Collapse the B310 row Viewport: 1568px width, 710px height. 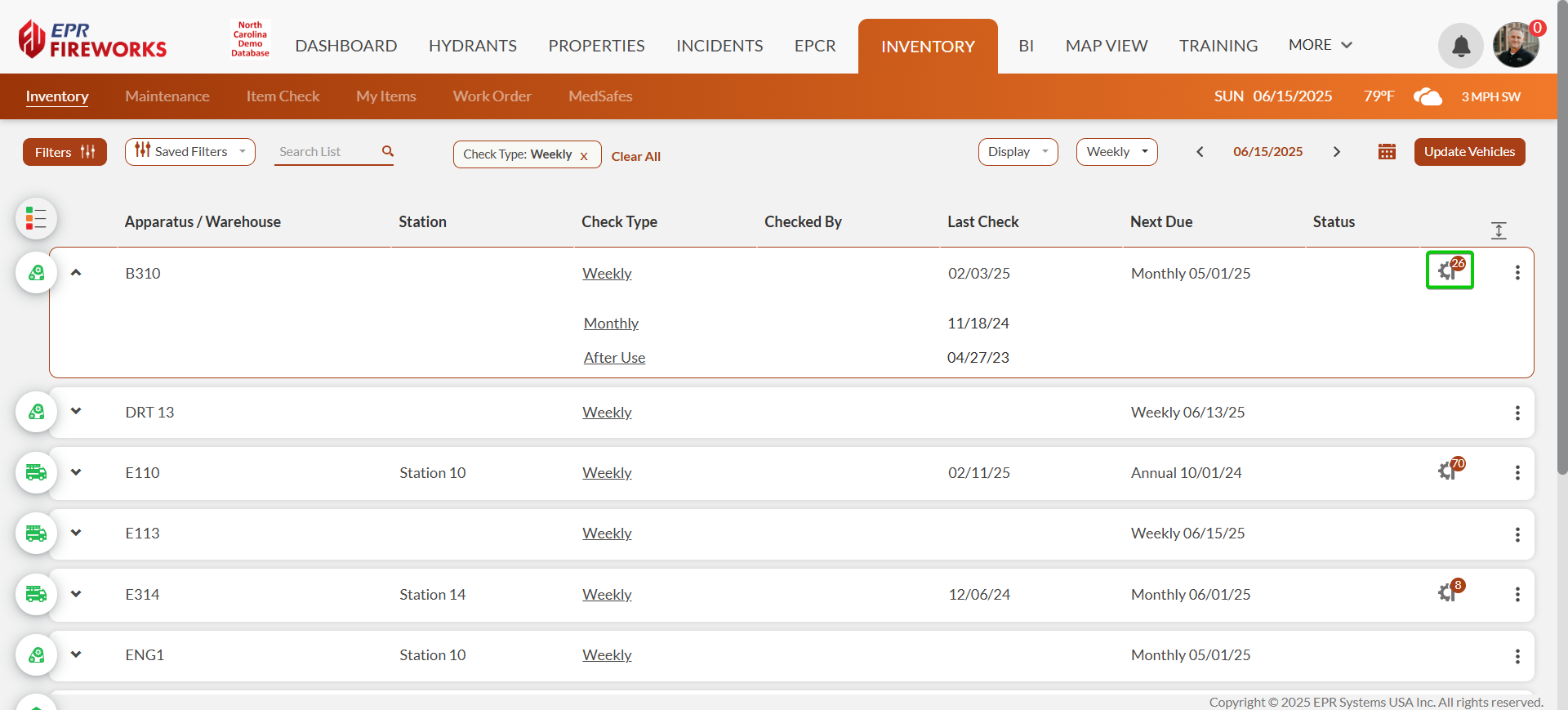pos(76,273)
